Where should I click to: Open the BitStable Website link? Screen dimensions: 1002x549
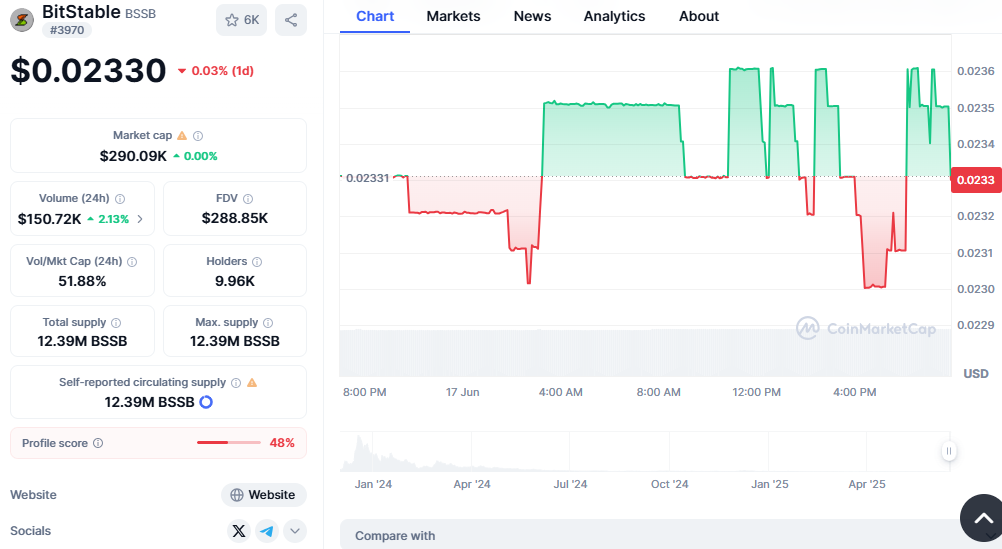[264, 495]
